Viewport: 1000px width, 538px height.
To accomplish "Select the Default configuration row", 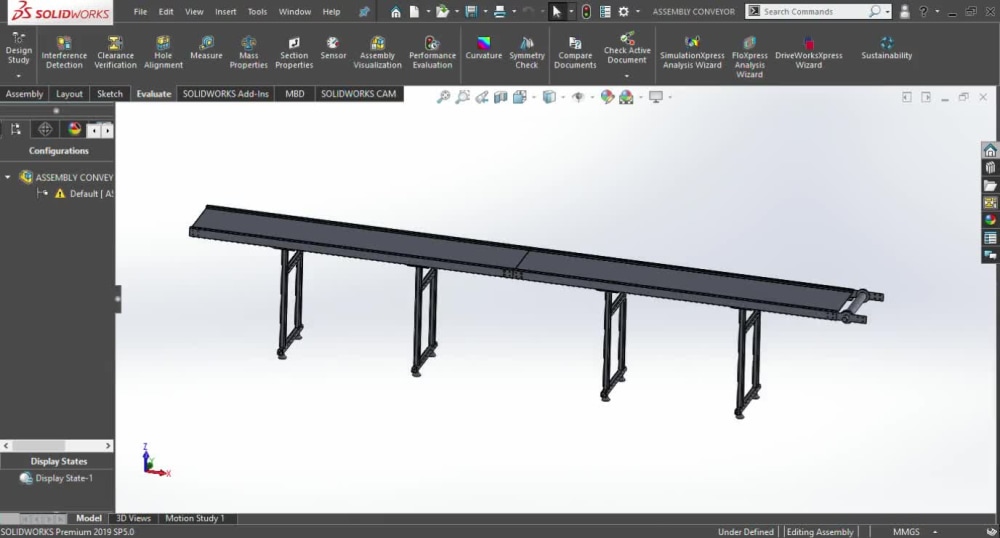I will (x=75, y=194).
